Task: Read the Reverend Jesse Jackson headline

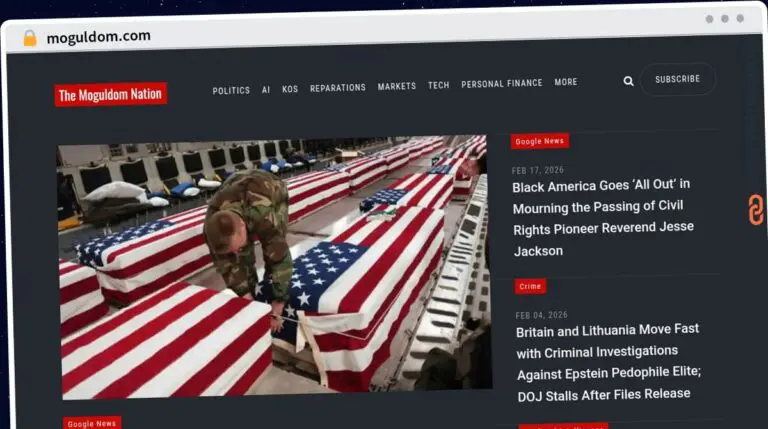Action: pos(602,217)
